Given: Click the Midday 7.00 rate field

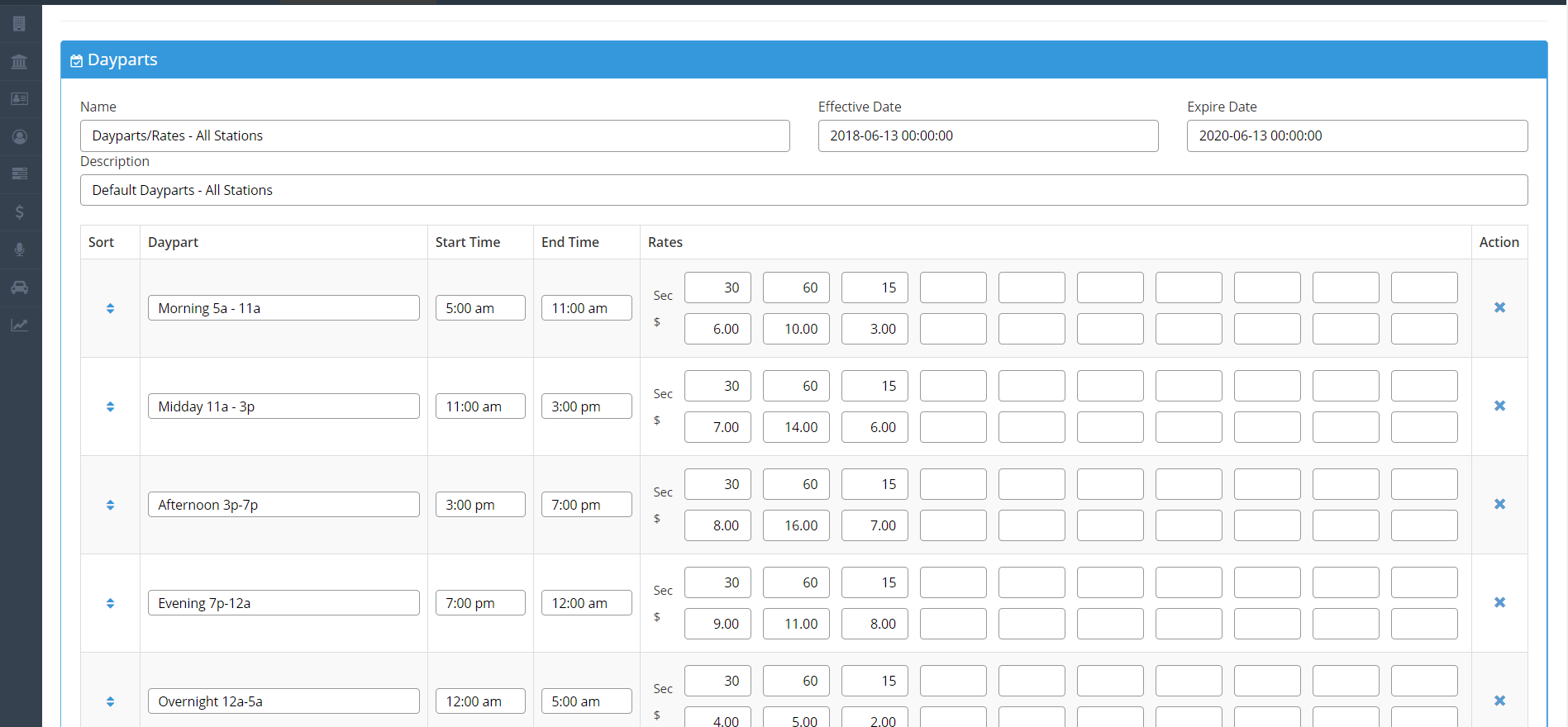Looking at the screenshot, I should click(717, 427).
